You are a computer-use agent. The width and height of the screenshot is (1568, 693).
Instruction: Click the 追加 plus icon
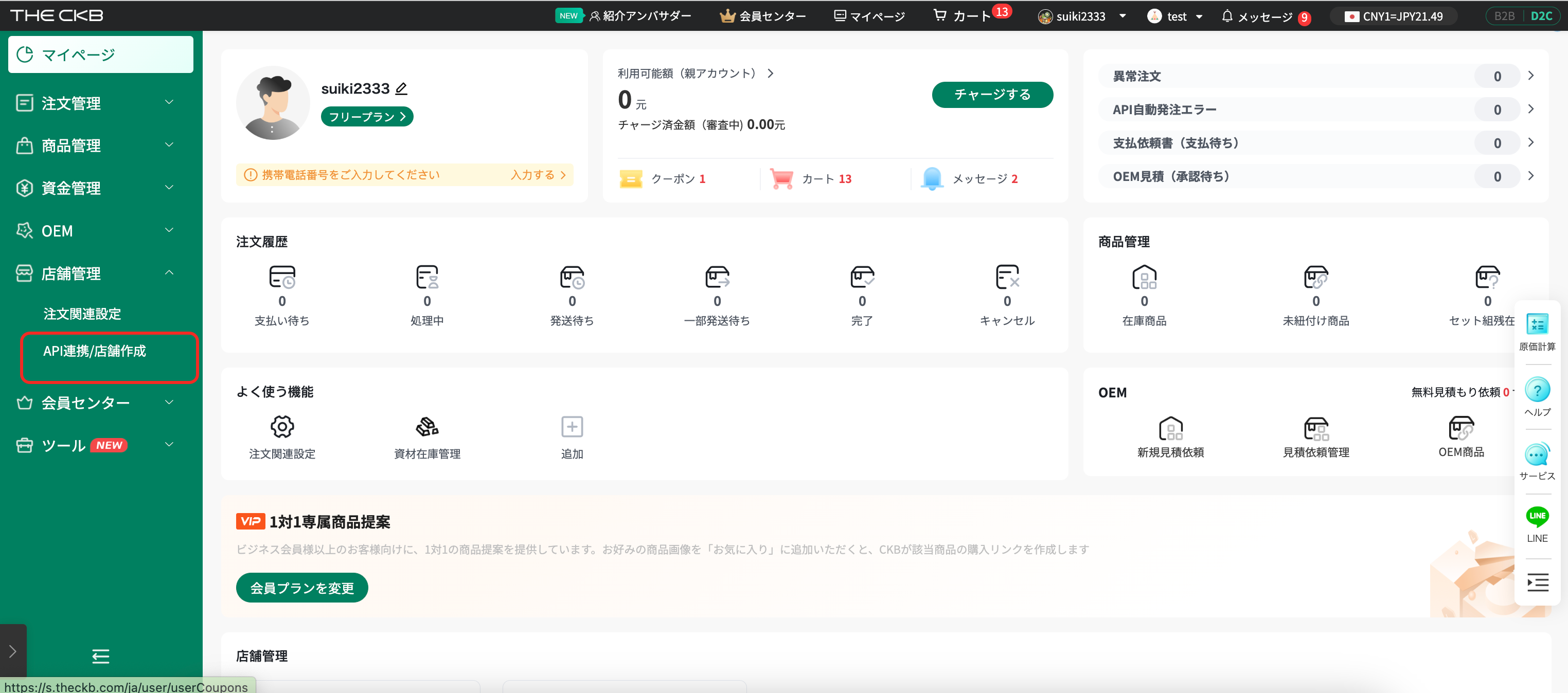572,427
